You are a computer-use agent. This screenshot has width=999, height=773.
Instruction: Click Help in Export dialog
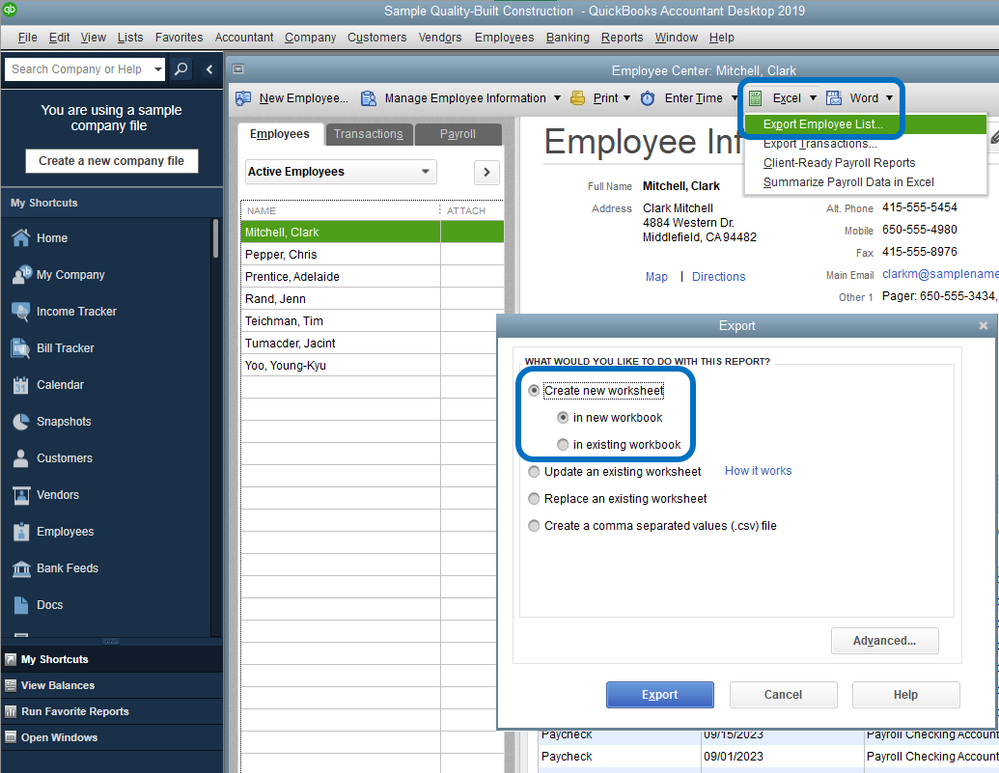pyautogui.click(x=905, y=695)
